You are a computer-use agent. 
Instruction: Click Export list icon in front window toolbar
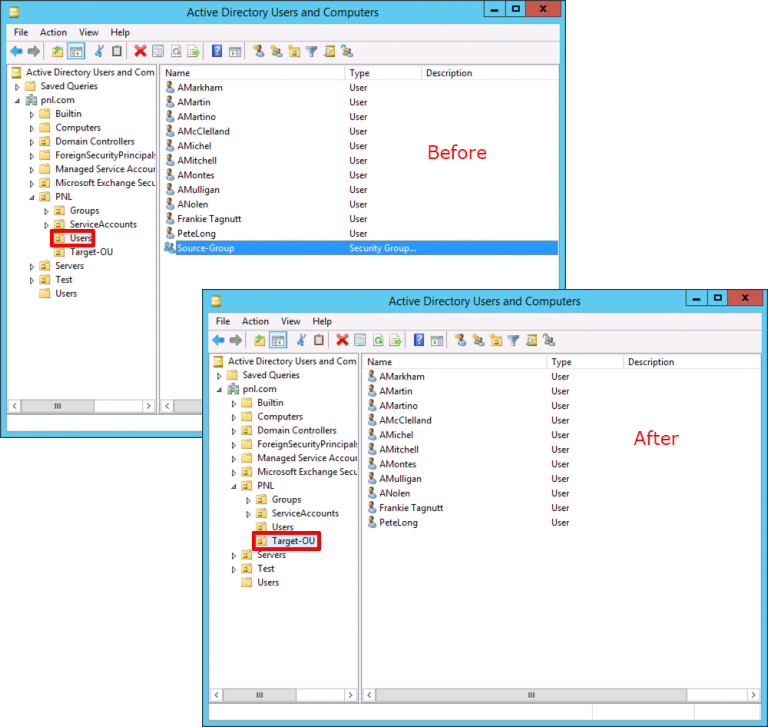[x=395, y=340]
